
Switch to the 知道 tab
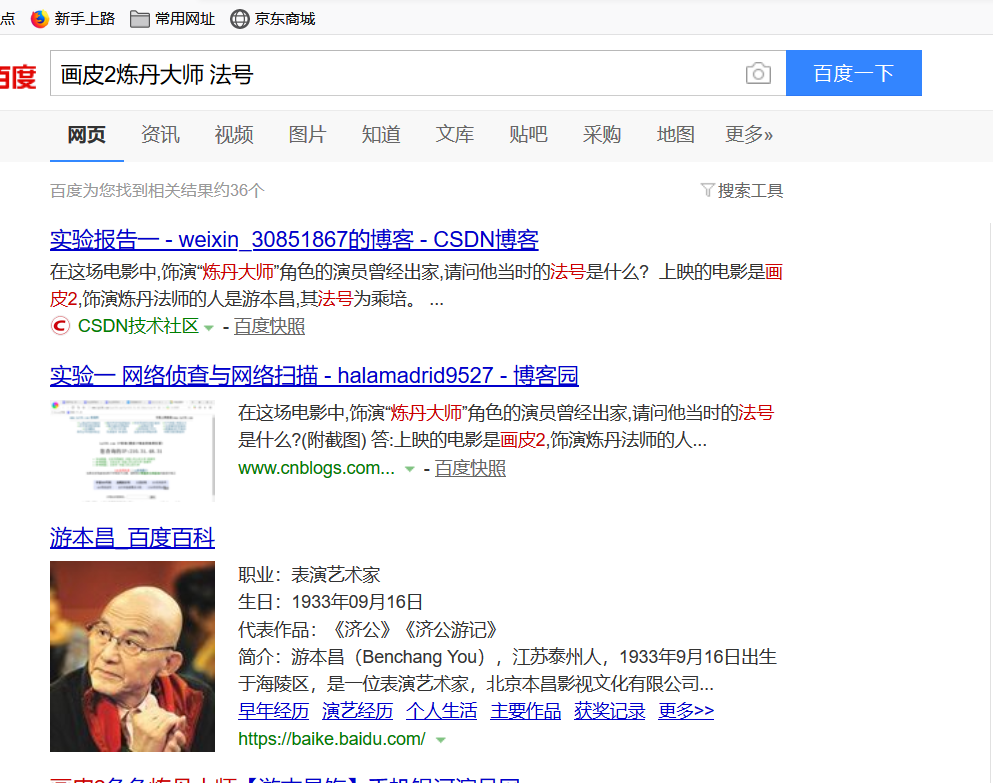pos(381,134)
